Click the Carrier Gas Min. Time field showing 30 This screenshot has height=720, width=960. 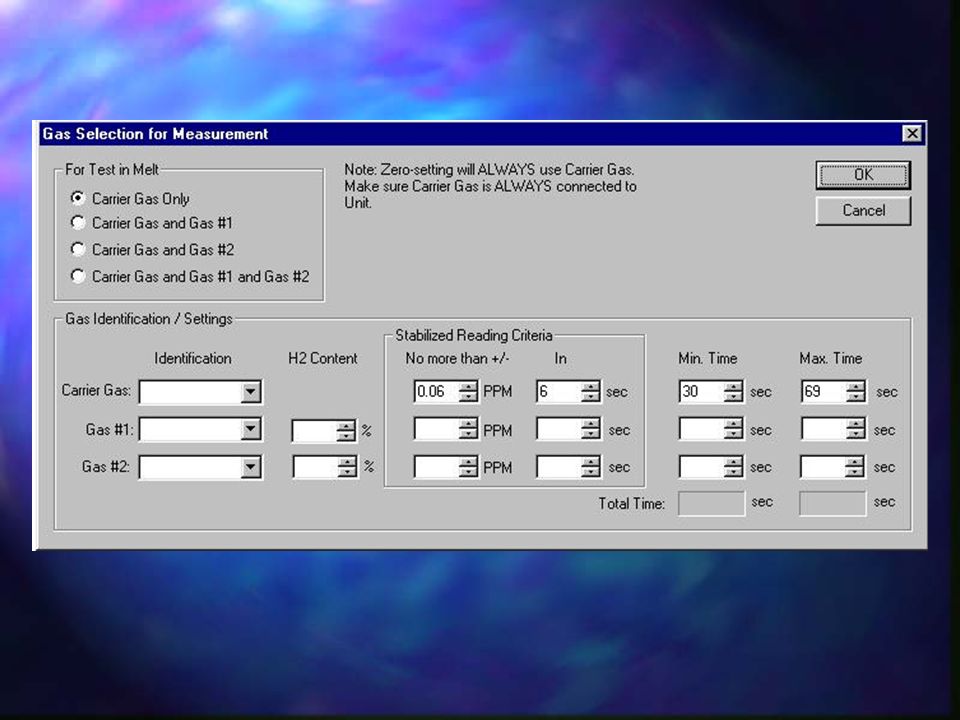pos(702,391)
